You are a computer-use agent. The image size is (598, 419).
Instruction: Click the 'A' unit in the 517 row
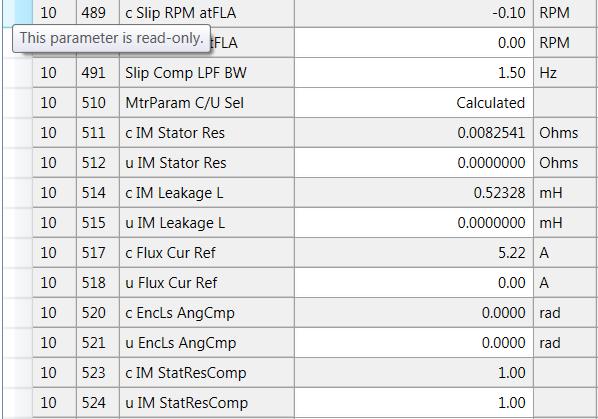544,253
